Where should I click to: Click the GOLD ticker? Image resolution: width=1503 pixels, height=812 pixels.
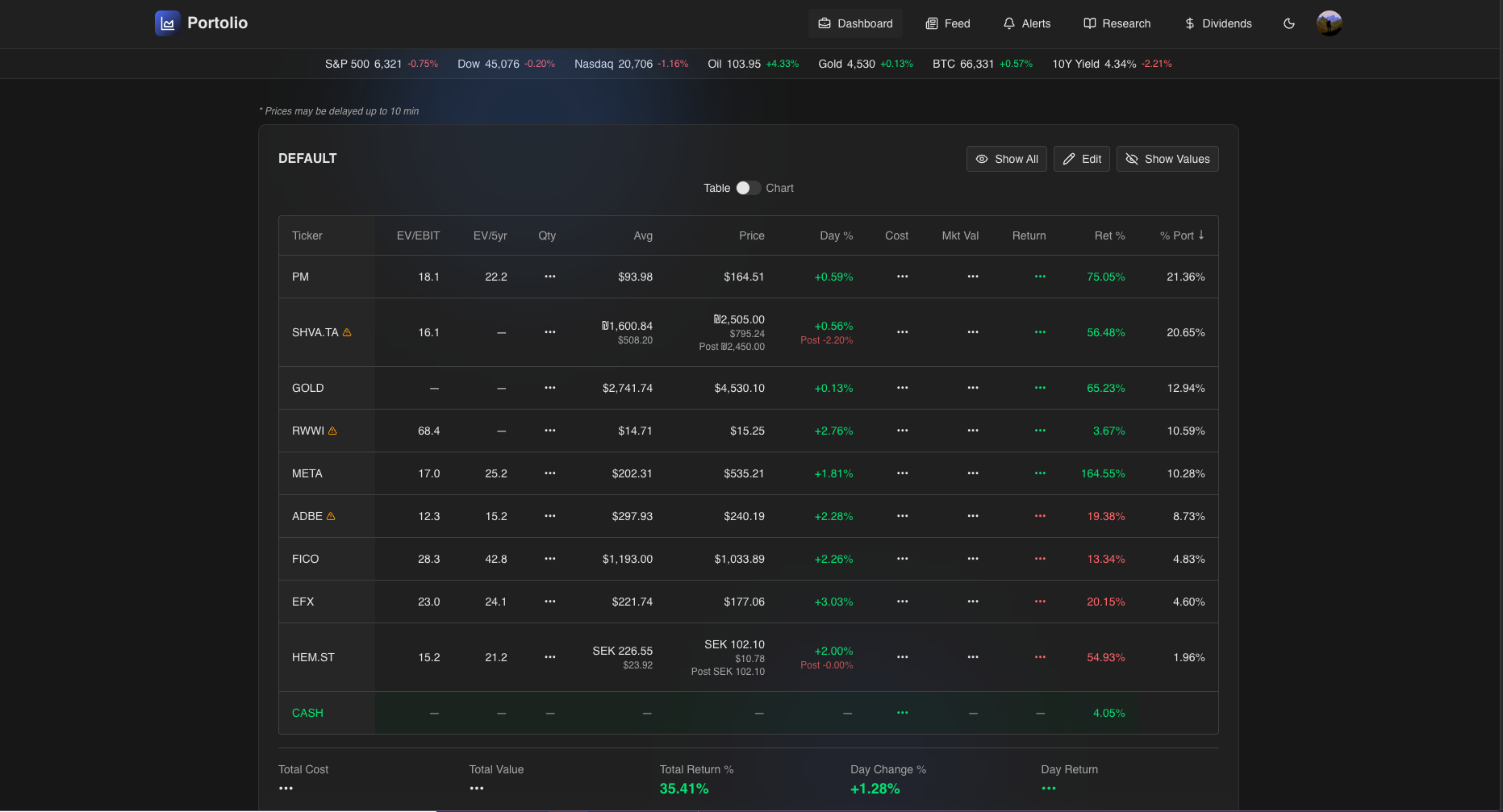308,388
